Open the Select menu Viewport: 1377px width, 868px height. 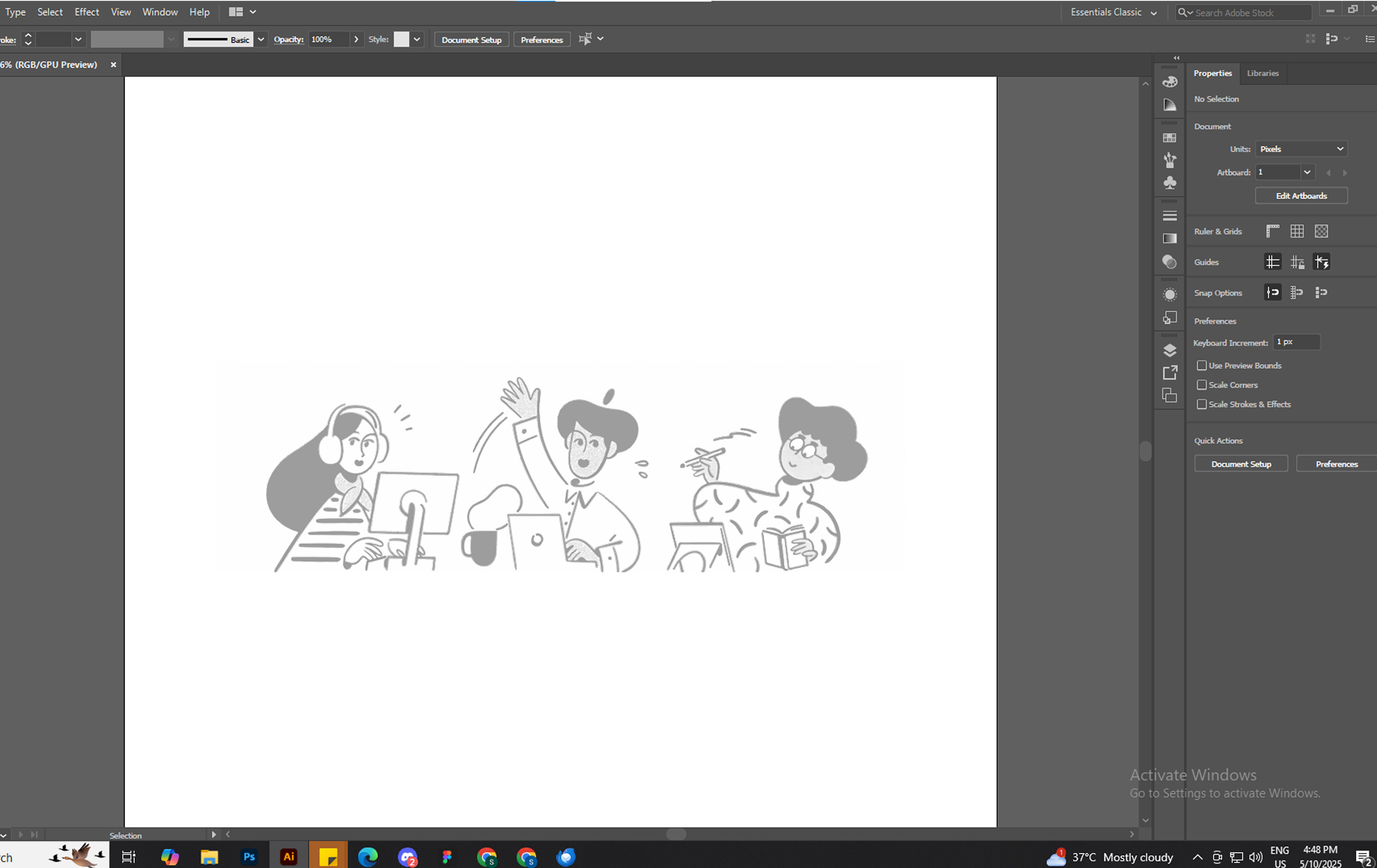[x=50, y=12]
